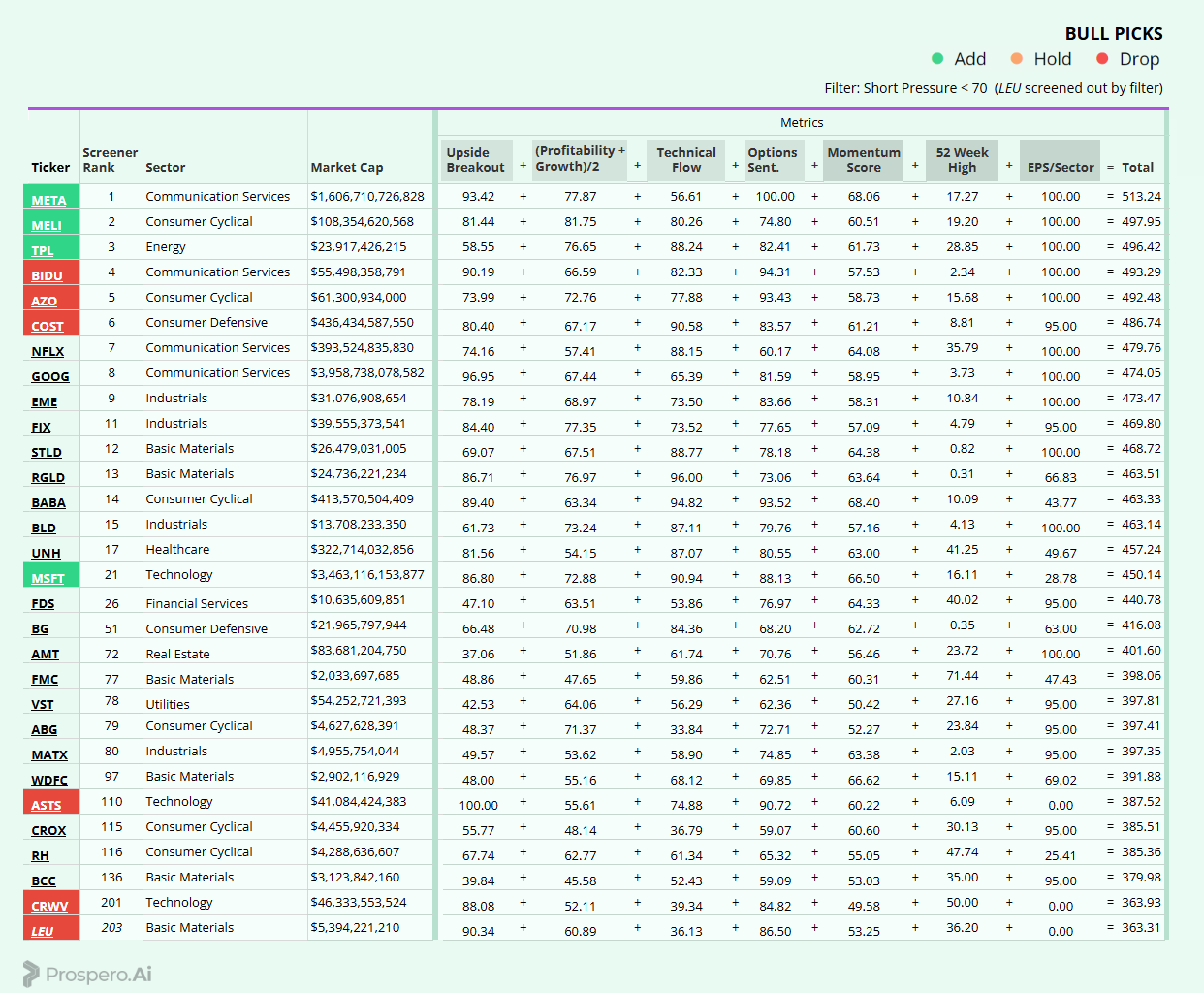
Task: Click LEU's total value 363.31
Action: tap(1141, 927)
